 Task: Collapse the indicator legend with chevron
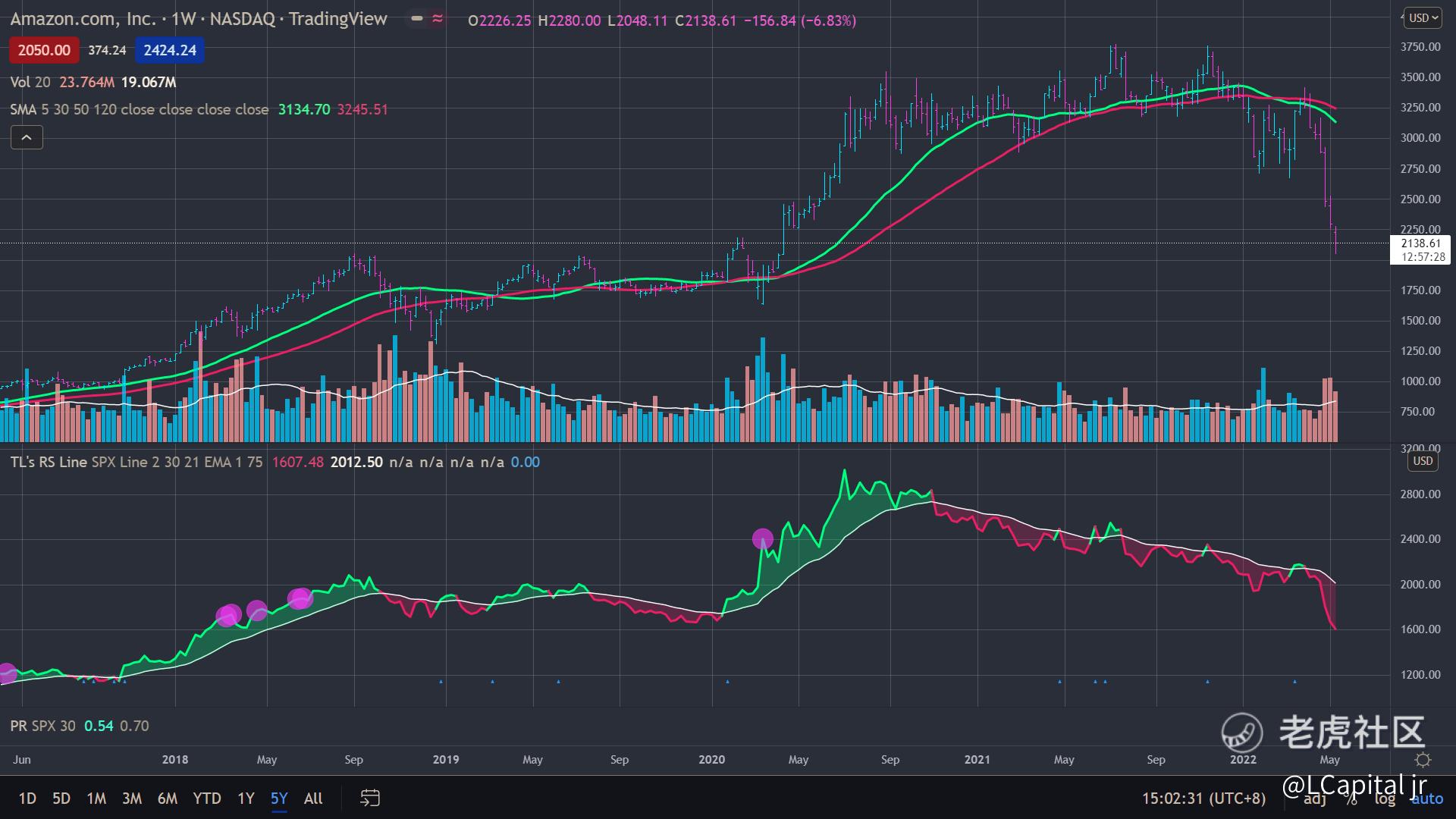tap(27, 137)
